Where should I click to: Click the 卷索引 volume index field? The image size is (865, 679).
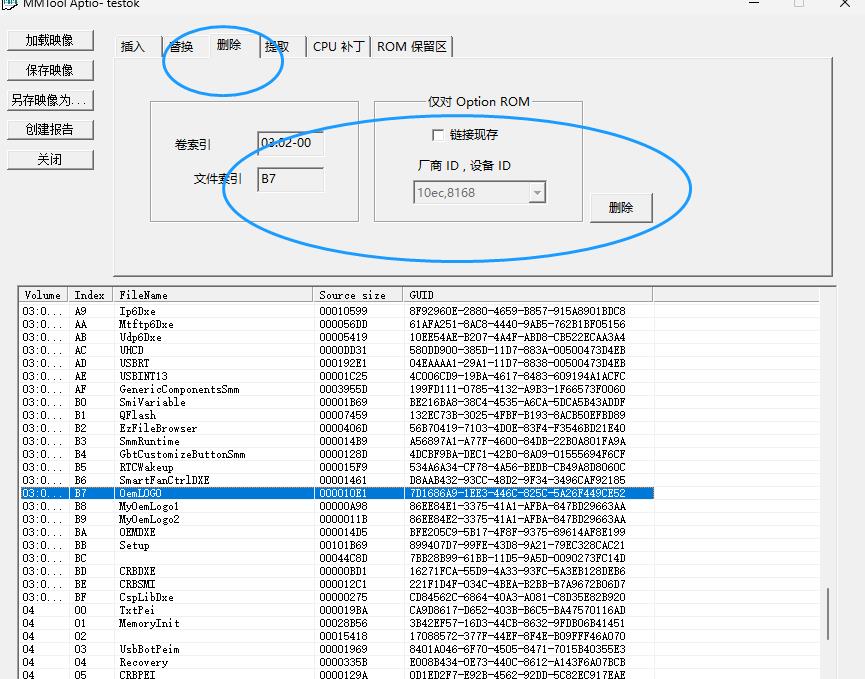tap(290, 143)
